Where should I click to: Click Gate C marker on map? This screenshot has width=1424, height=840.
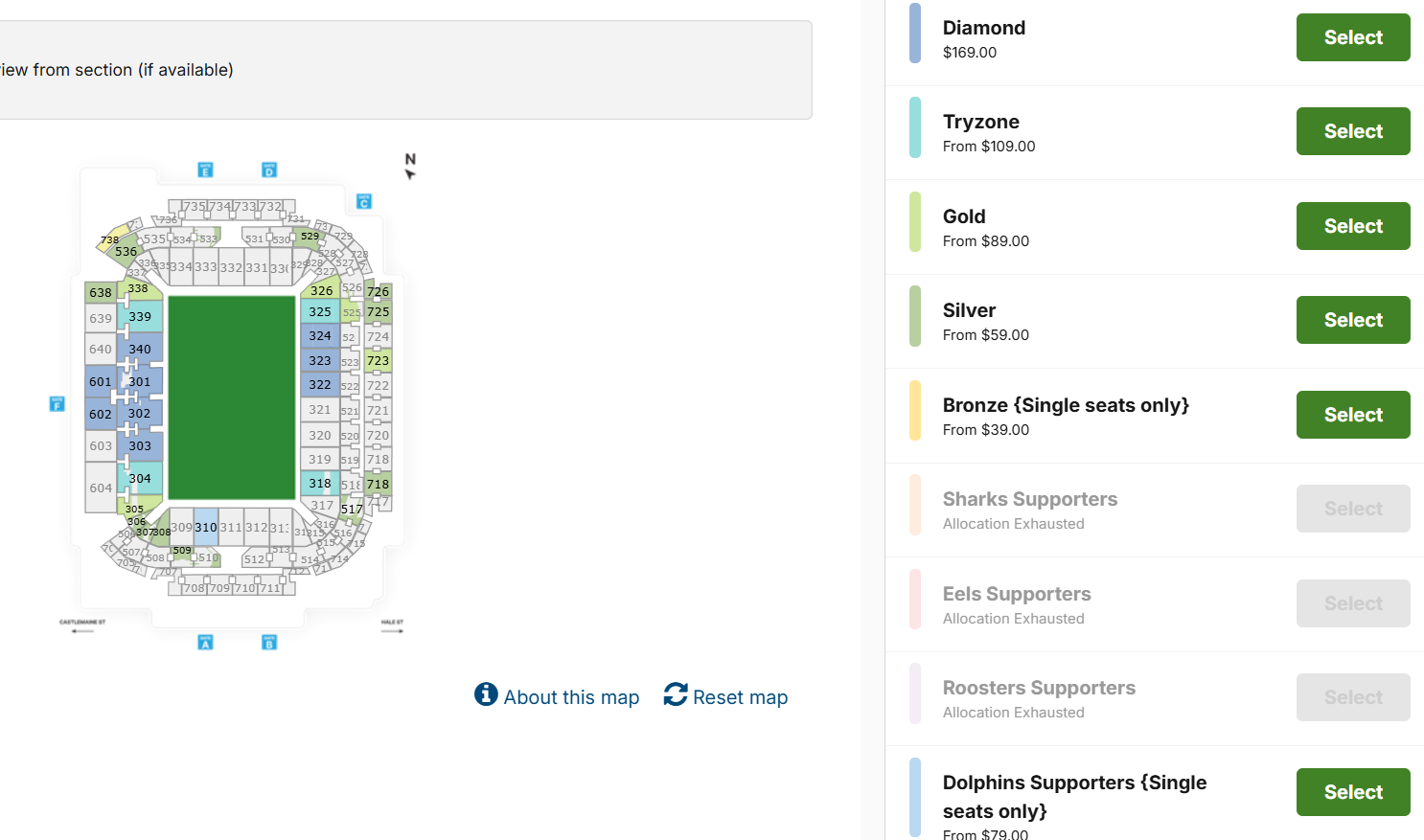click(x=363, y=201)
